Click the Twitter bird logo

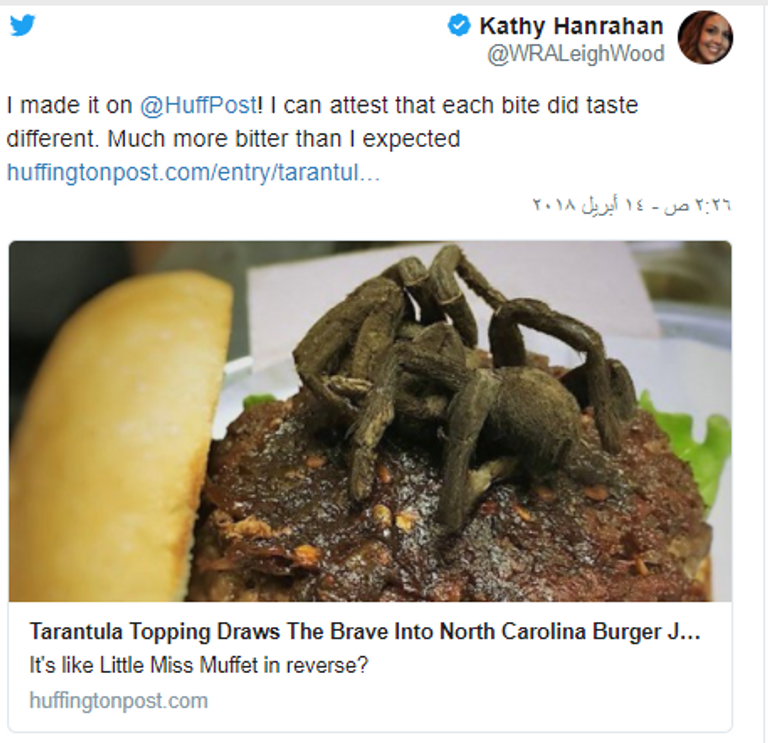pyautogui.click(x=22, y=26)
